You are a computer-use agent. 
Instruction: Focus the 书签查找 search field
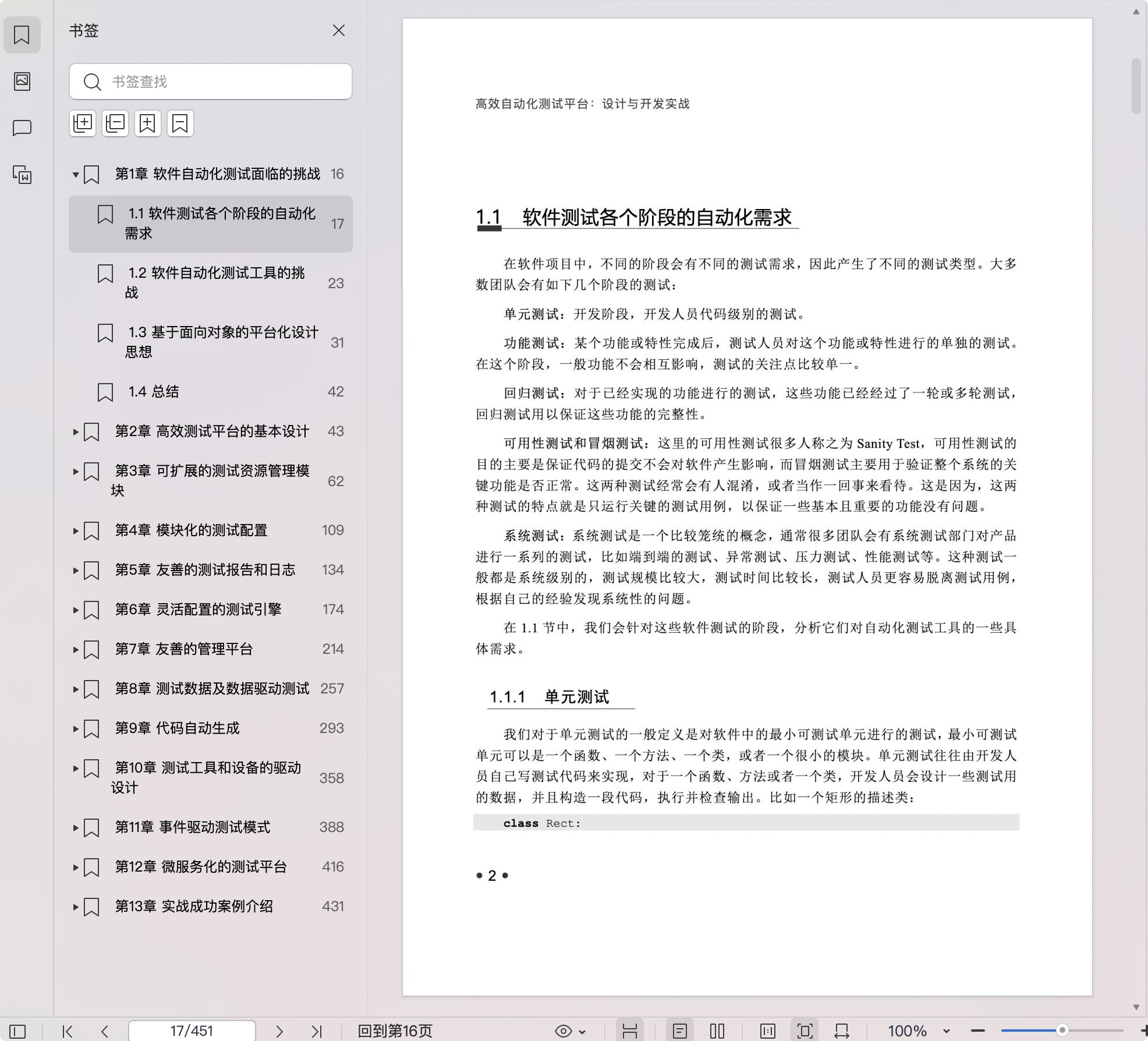point(211,82)
